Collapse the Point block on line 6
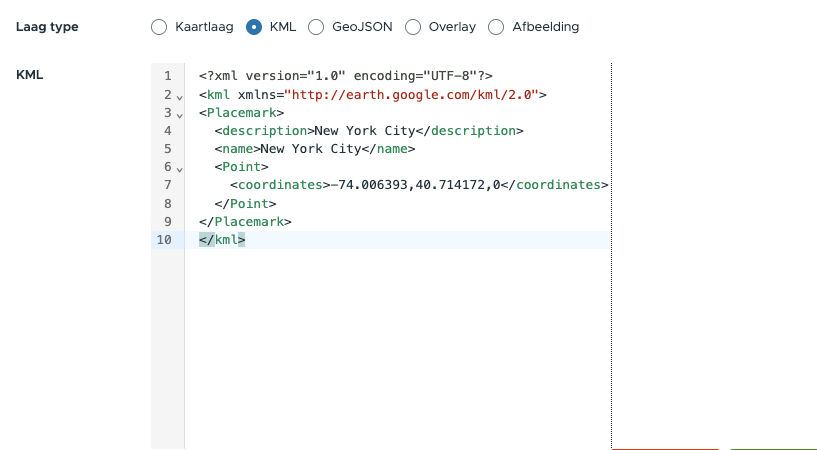The image size is (817, 450). [179, 169]
